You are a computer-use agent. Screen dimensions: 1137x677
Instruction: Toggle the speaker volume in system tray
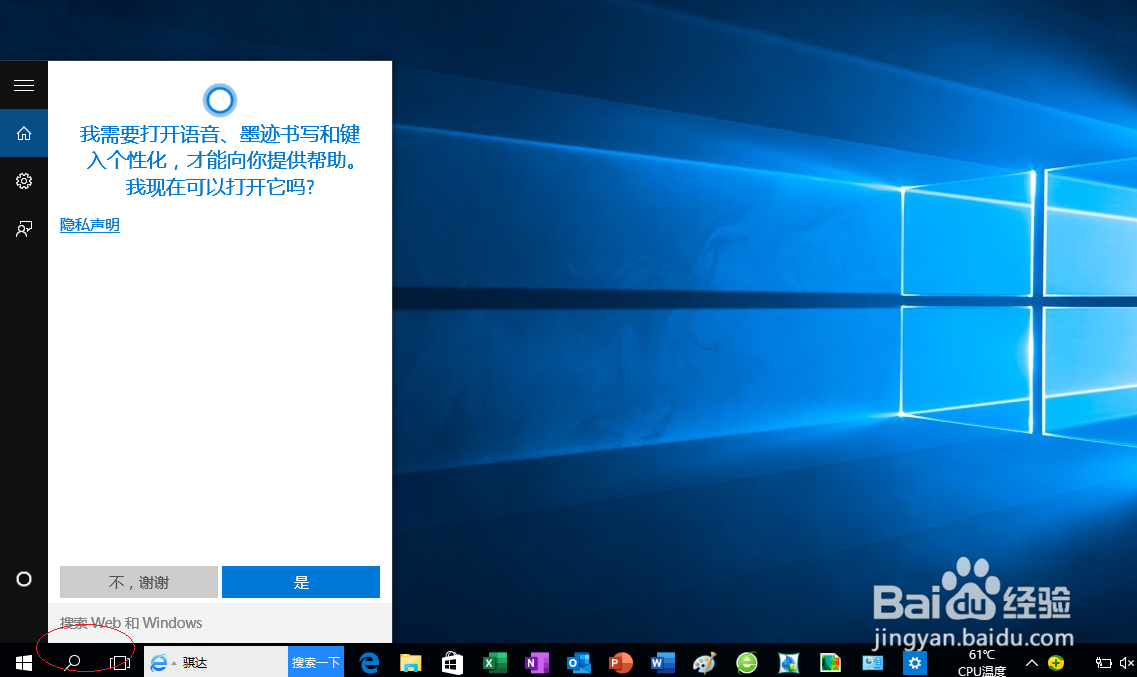1127,662
